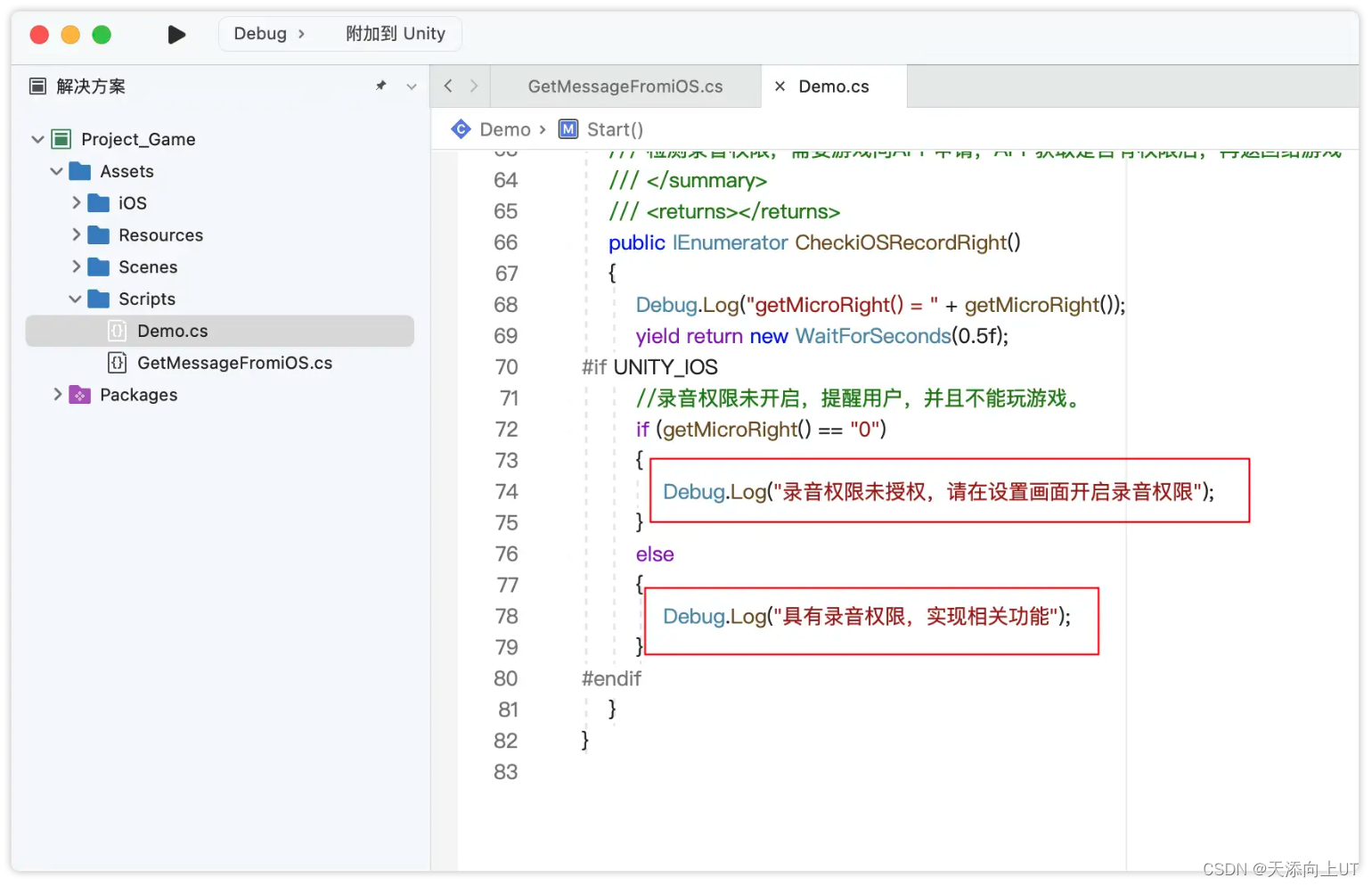Click the Scenes folder icon
Screen dimensions: 1372x886
click(99, 267)
